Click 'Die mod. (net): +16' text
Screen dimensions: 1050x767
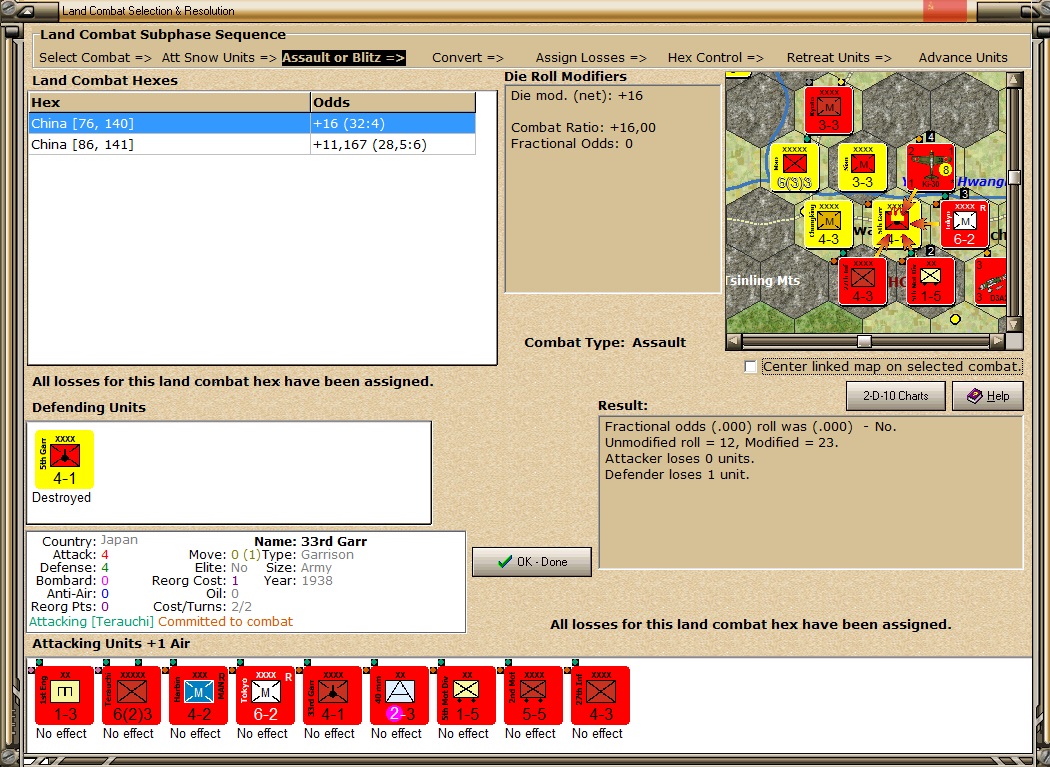577,96
